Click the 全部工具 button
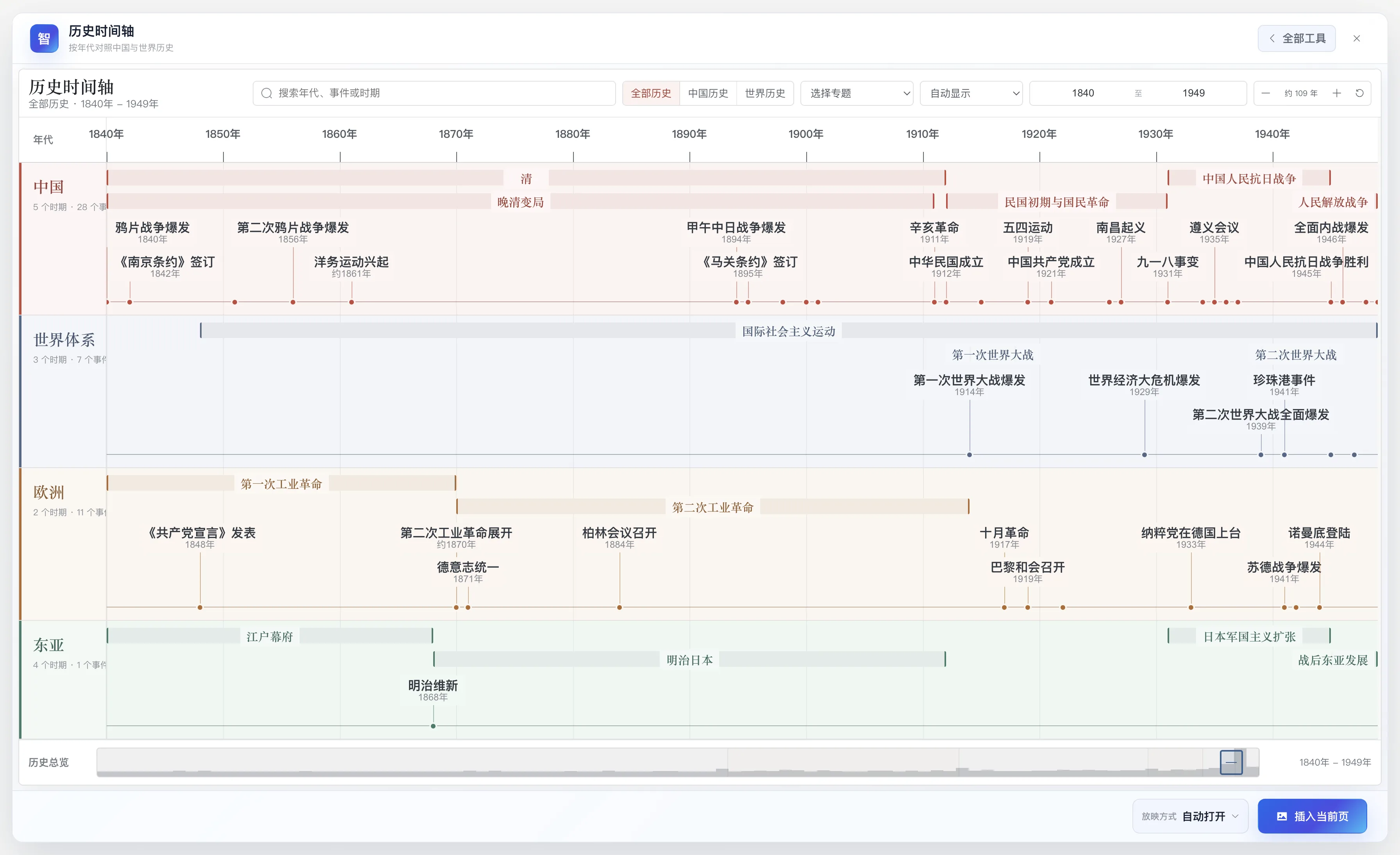 tap(1296, 38)
